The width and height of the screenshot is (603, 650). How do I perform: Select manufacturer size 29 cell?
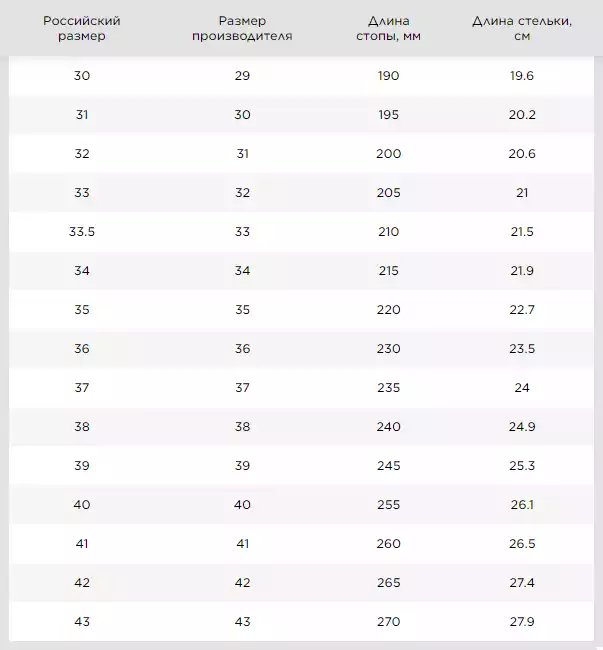pyautogui.click(x=242, y=76)
